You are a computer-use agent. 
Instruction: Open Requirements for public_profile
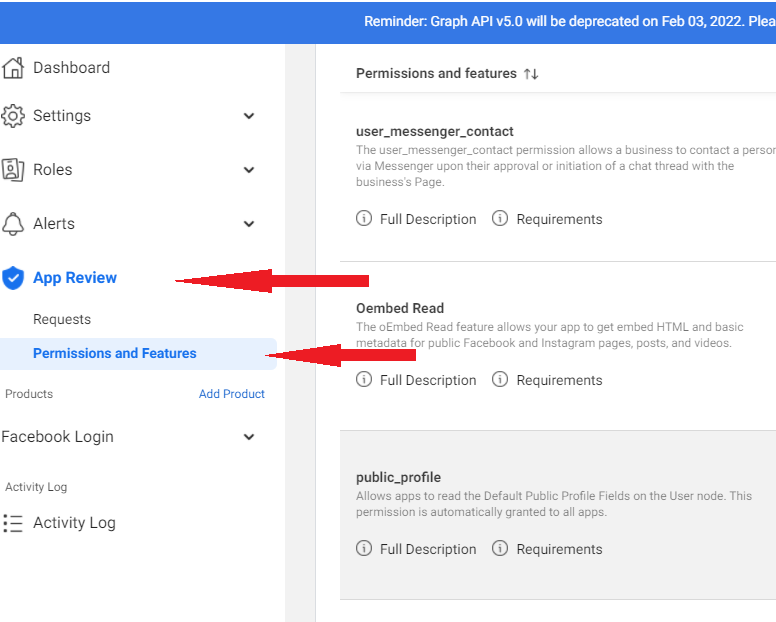pos(559,549)
